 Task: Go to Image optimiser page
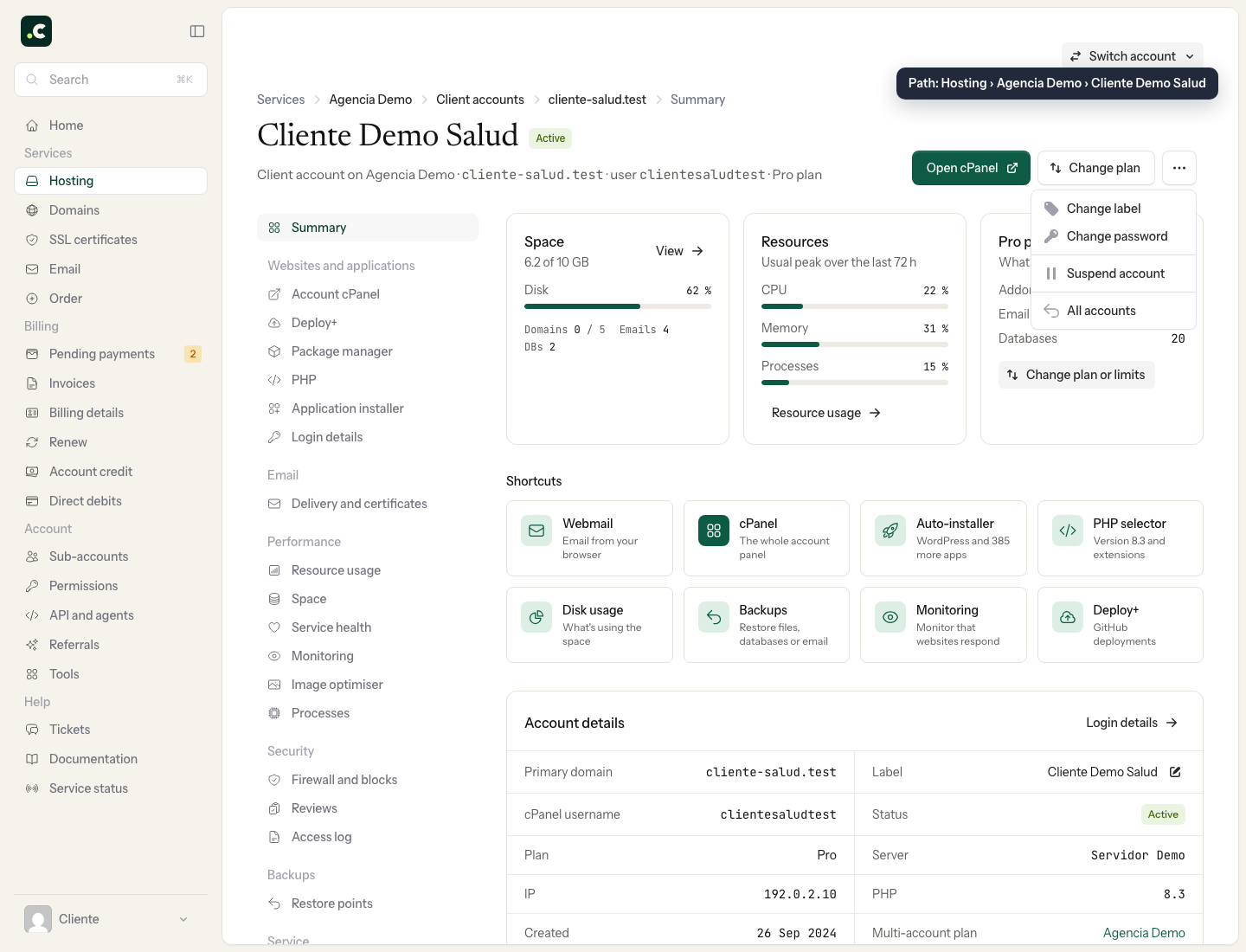tap(368, 685)
